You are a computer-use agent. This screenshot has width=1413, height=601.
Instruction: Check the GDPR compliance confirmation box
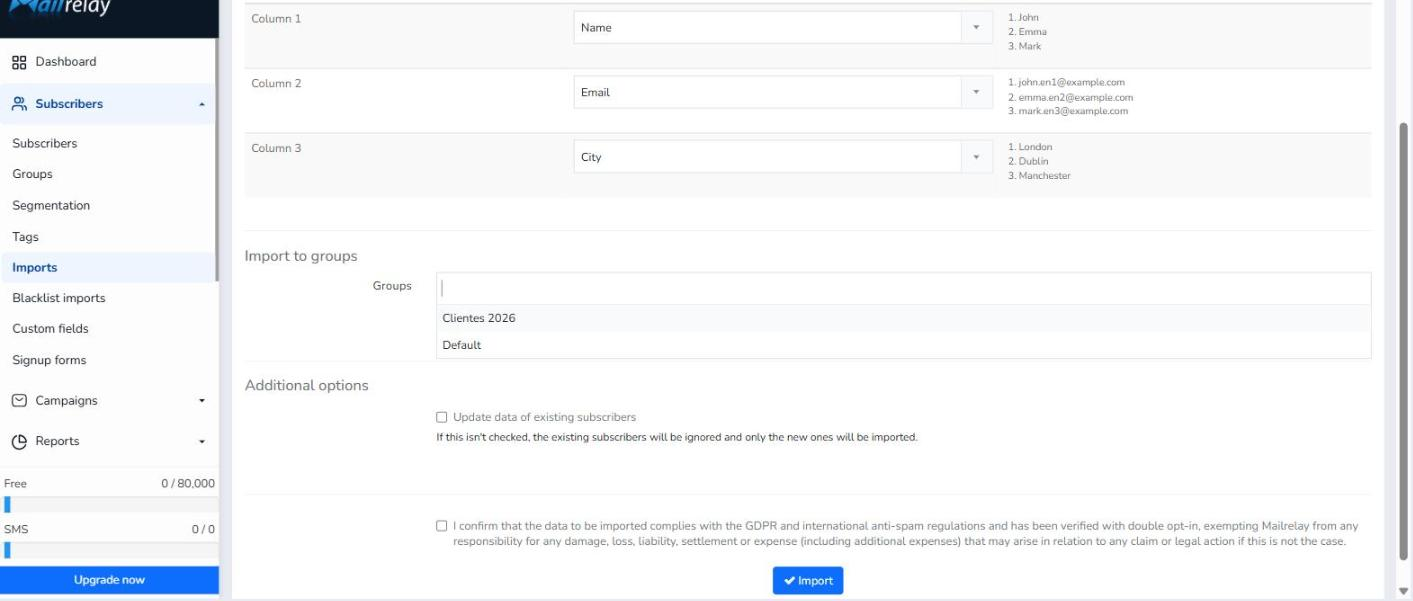pyautogui.click(x=441, y=525)
